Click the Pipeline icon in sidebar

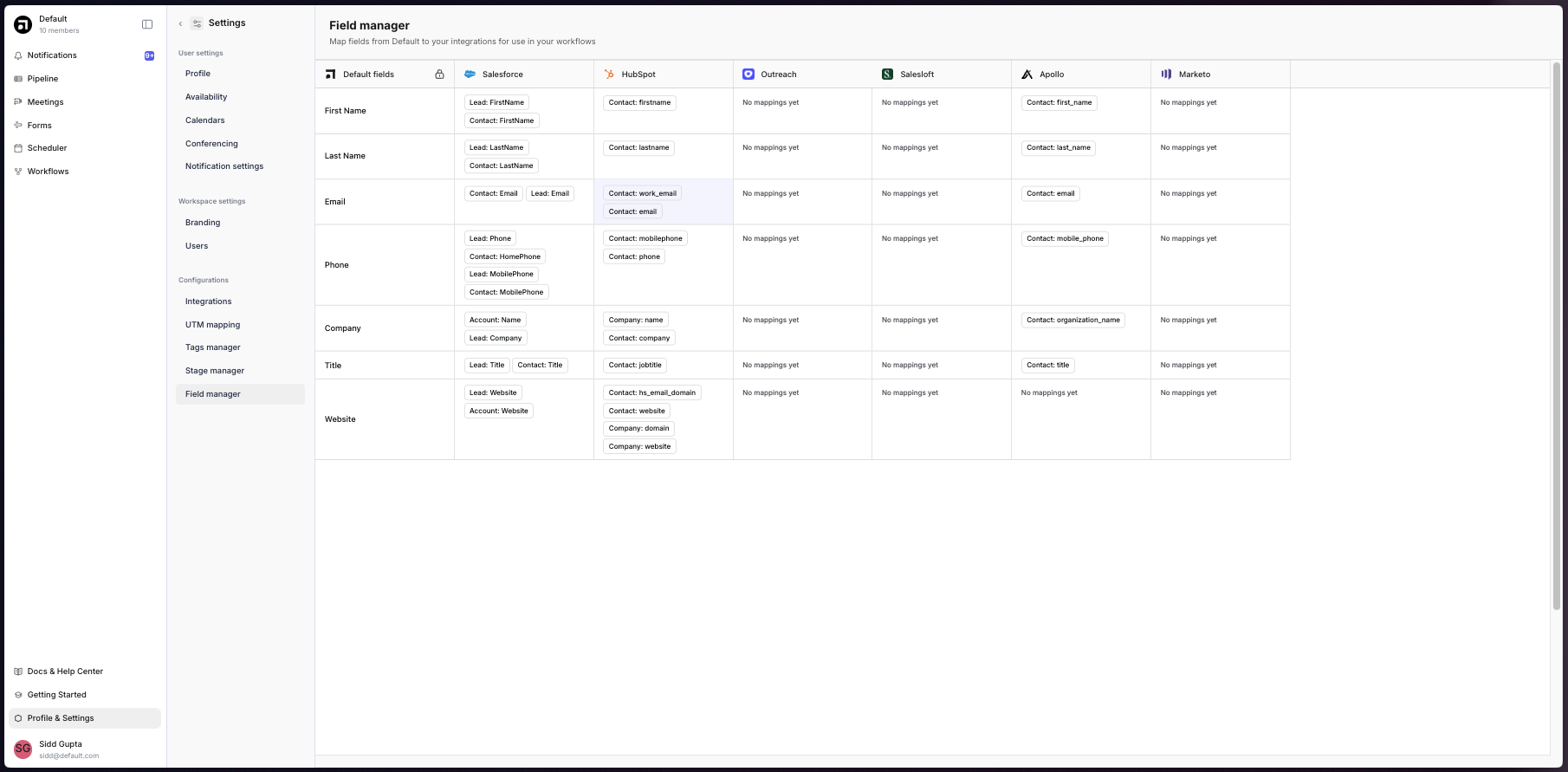pos(18,79)
